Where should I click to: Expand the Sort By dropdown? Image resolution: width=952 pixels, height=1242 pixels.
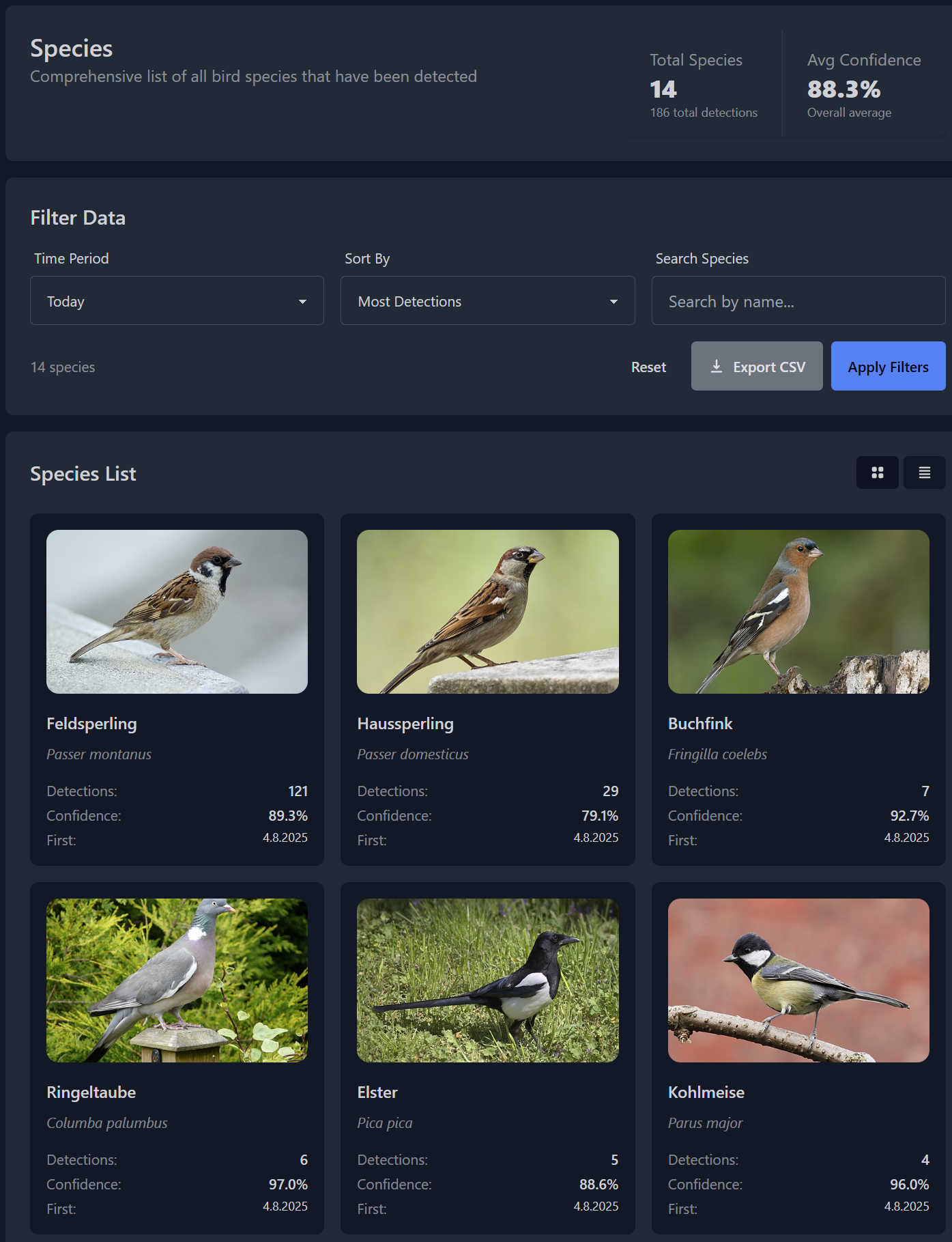point(487,301)
